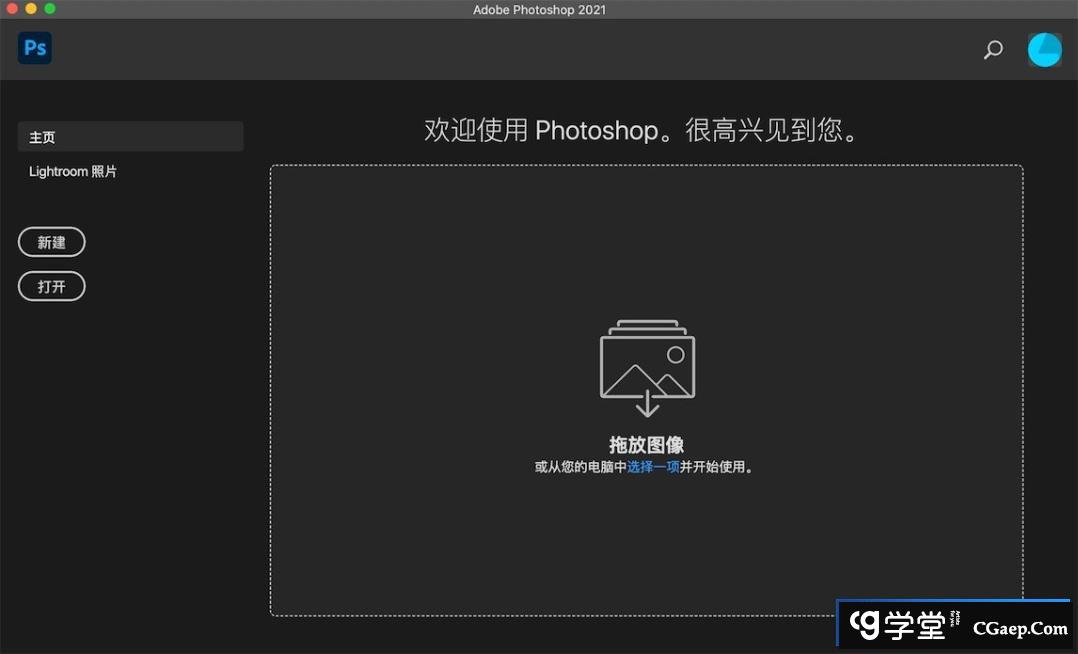Image resolution: width=1078 pixels, height=654 pixels.
Task: Click the Adobe Photoshop 2021 window title
Action: pyautogui.click(x=539, y=9)
